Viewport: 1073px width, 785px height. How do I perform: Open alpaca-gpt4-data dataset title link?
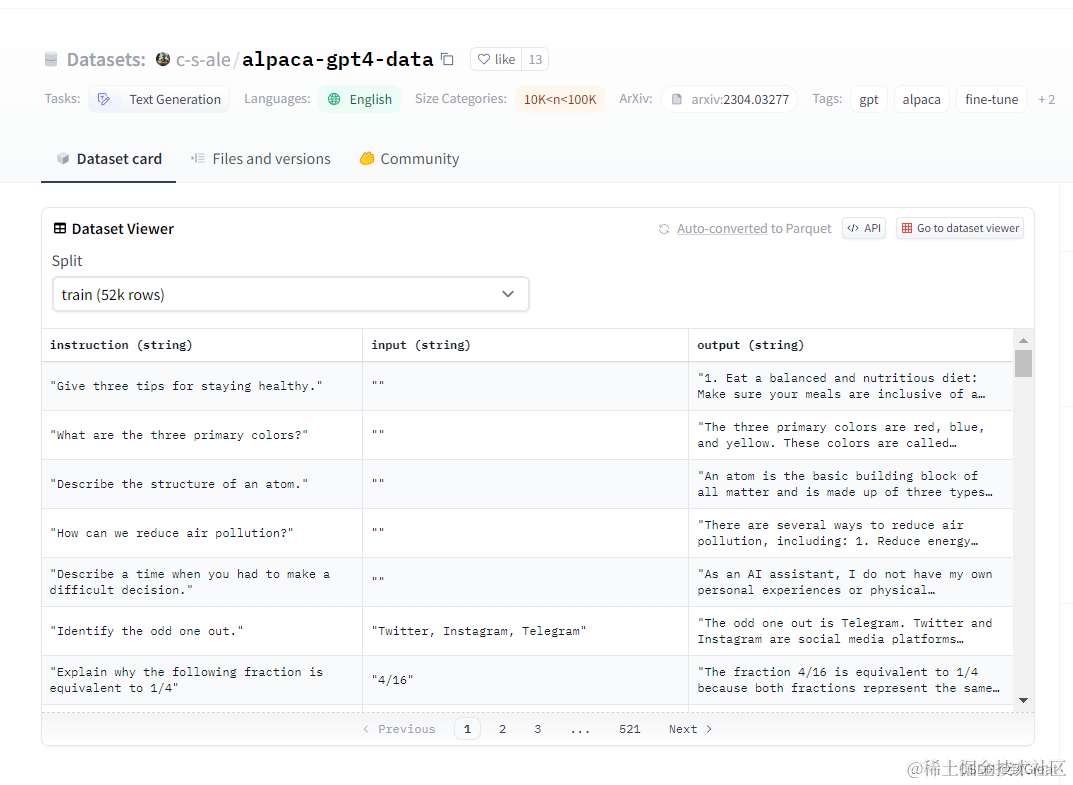[337, 60]
